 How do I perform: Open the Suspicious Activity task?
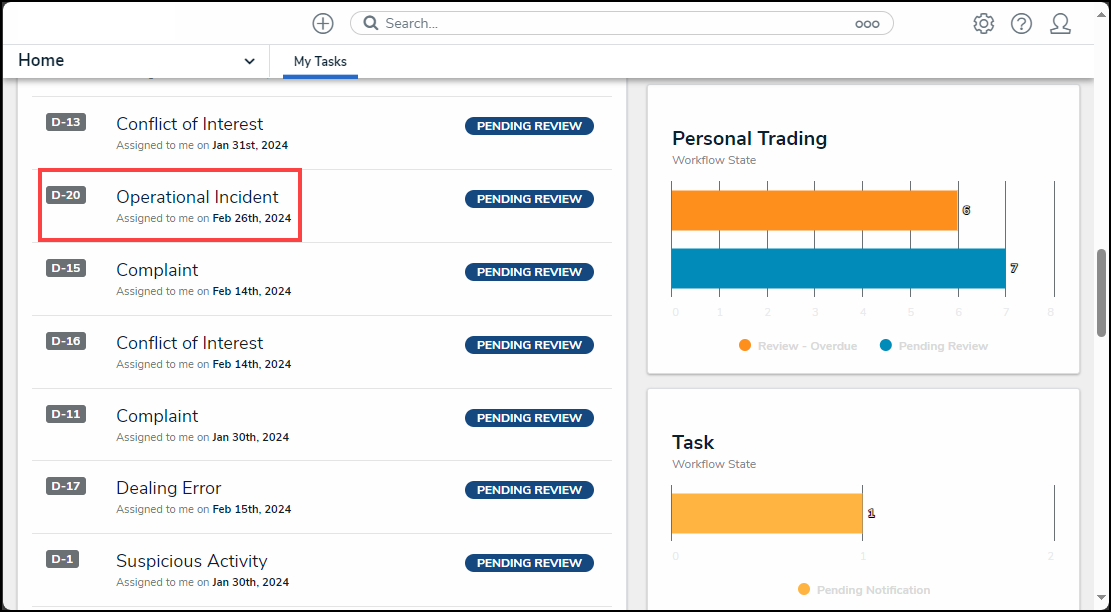click(191, 561)
